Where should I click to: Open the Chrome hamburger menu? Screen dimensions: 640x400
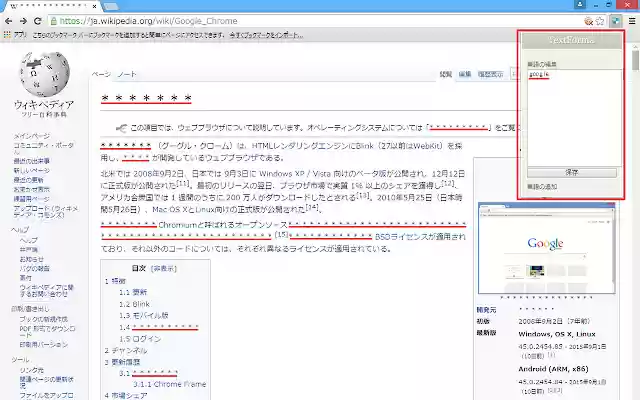coord(631,21)
